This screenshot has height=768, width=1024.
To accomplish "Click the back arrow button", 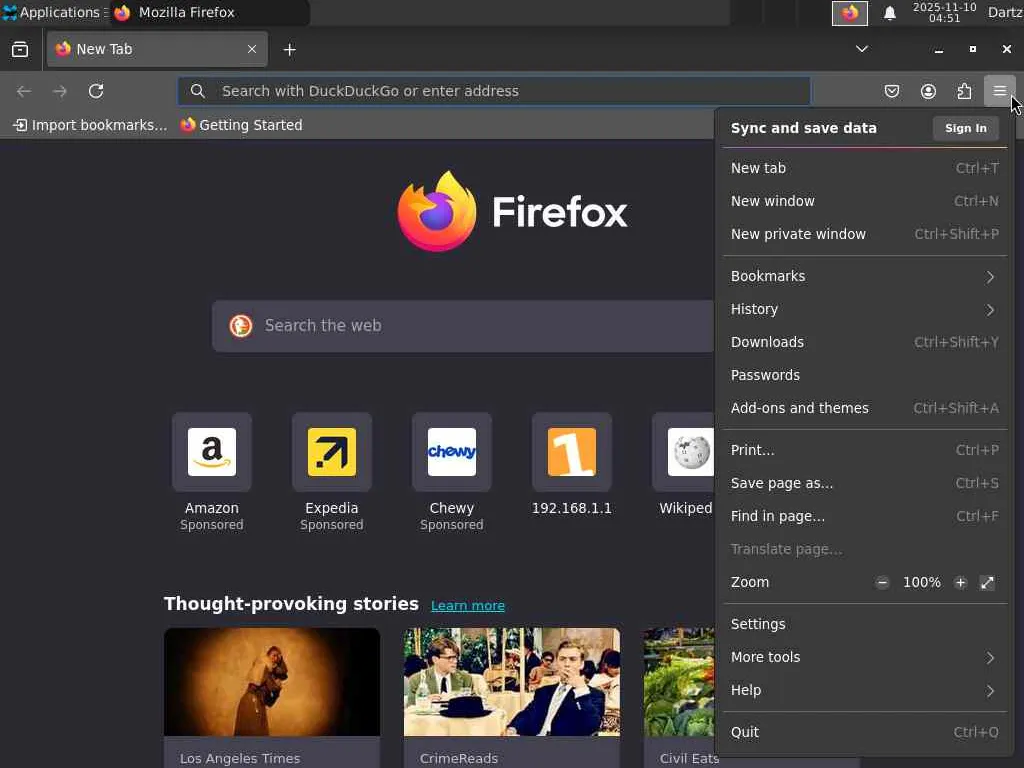I will [x=24, y=91].
